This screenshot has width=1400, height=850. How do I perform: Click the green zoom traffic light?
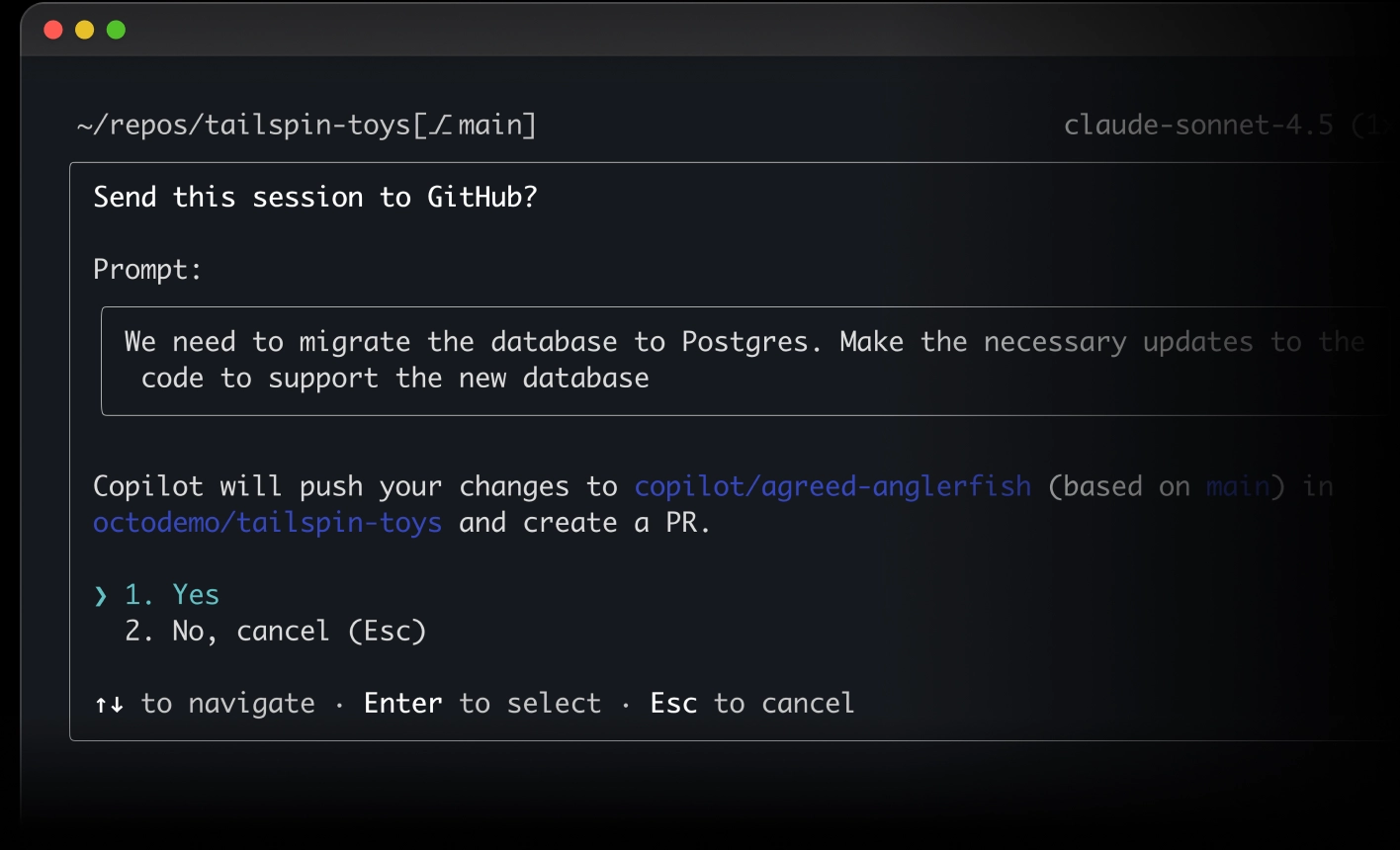click(x=117, y=30)
